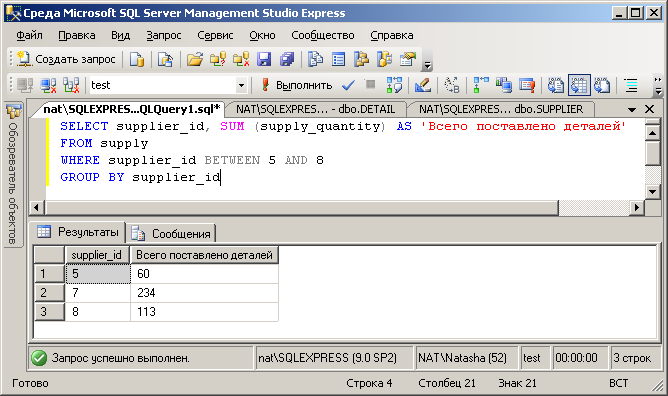Display the Estimated Execution Plan icon
668x396 pixels.
pos(394,85)
